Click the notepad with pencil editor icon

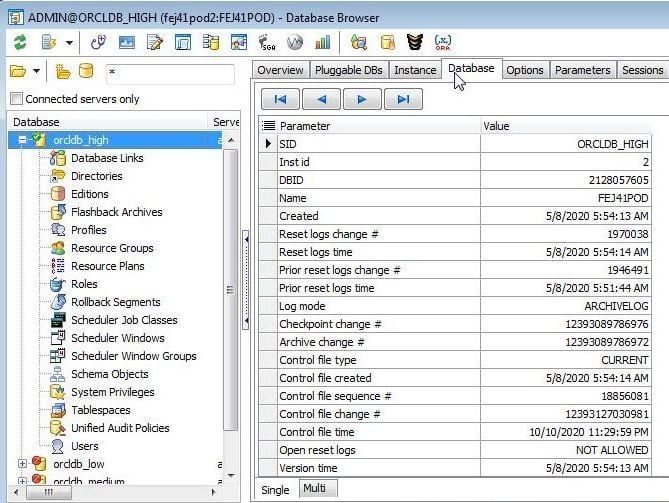tap(154, 42)
